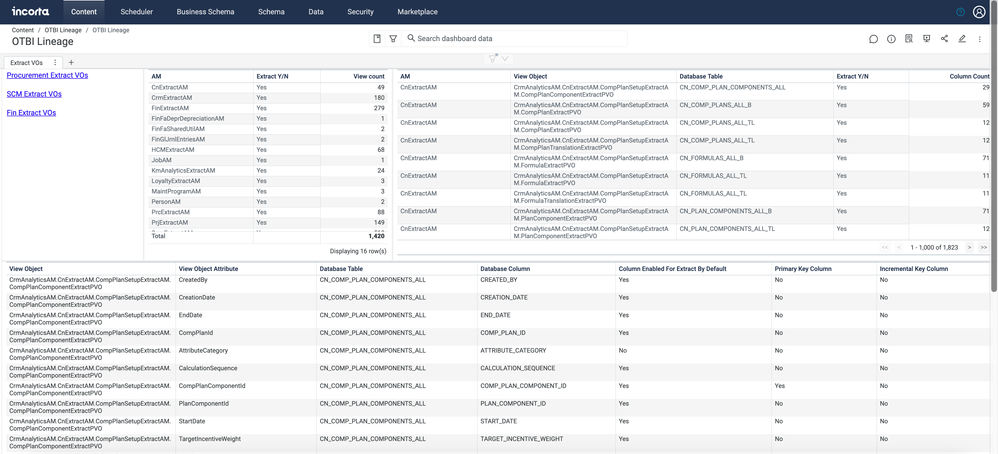Open the Business Schema menu
Screen dimensions: 998x454
205,12
